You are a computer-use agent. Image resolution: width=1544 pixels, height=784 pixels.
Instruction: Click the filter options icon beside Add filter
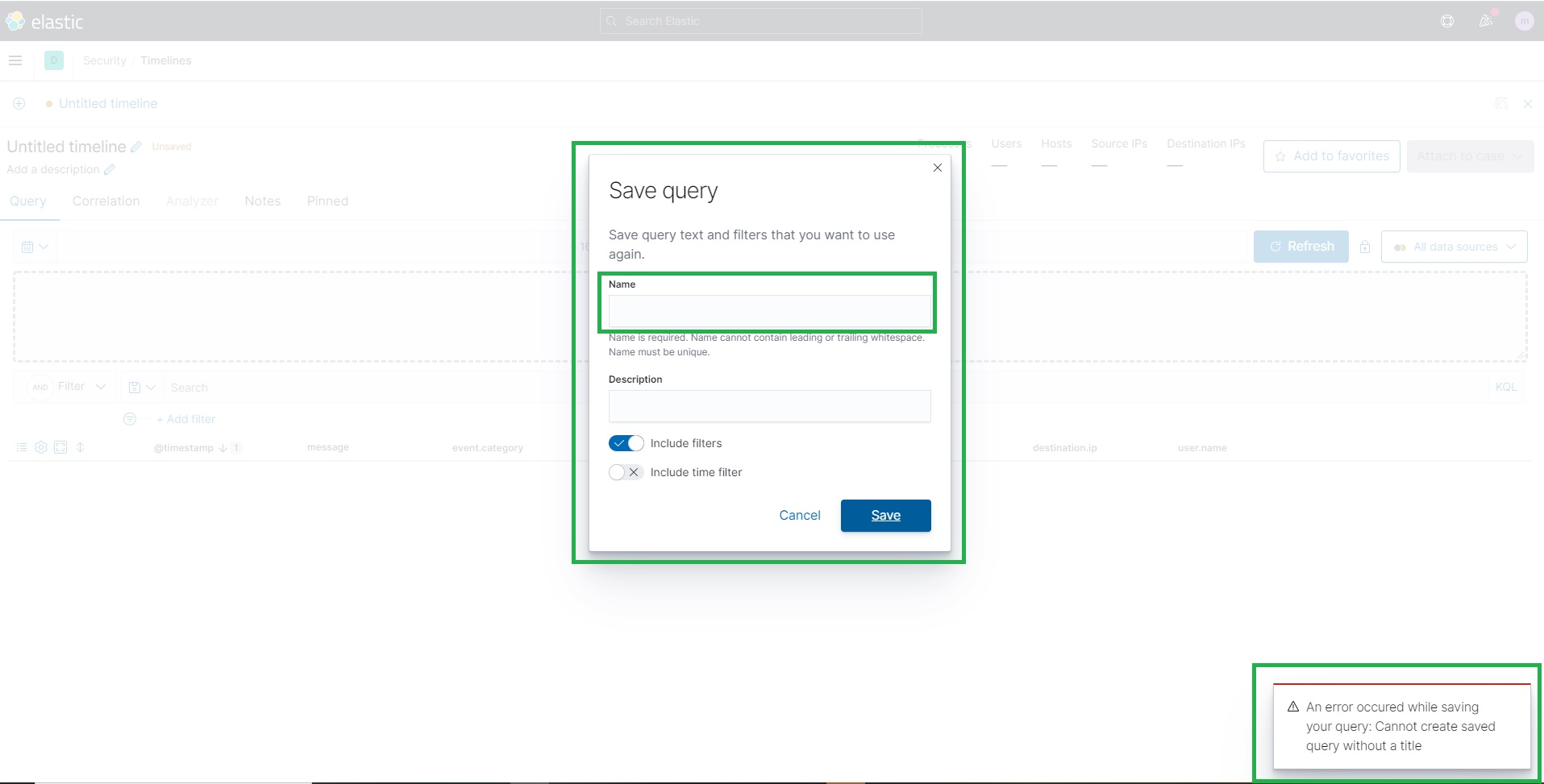pos(130,419)
